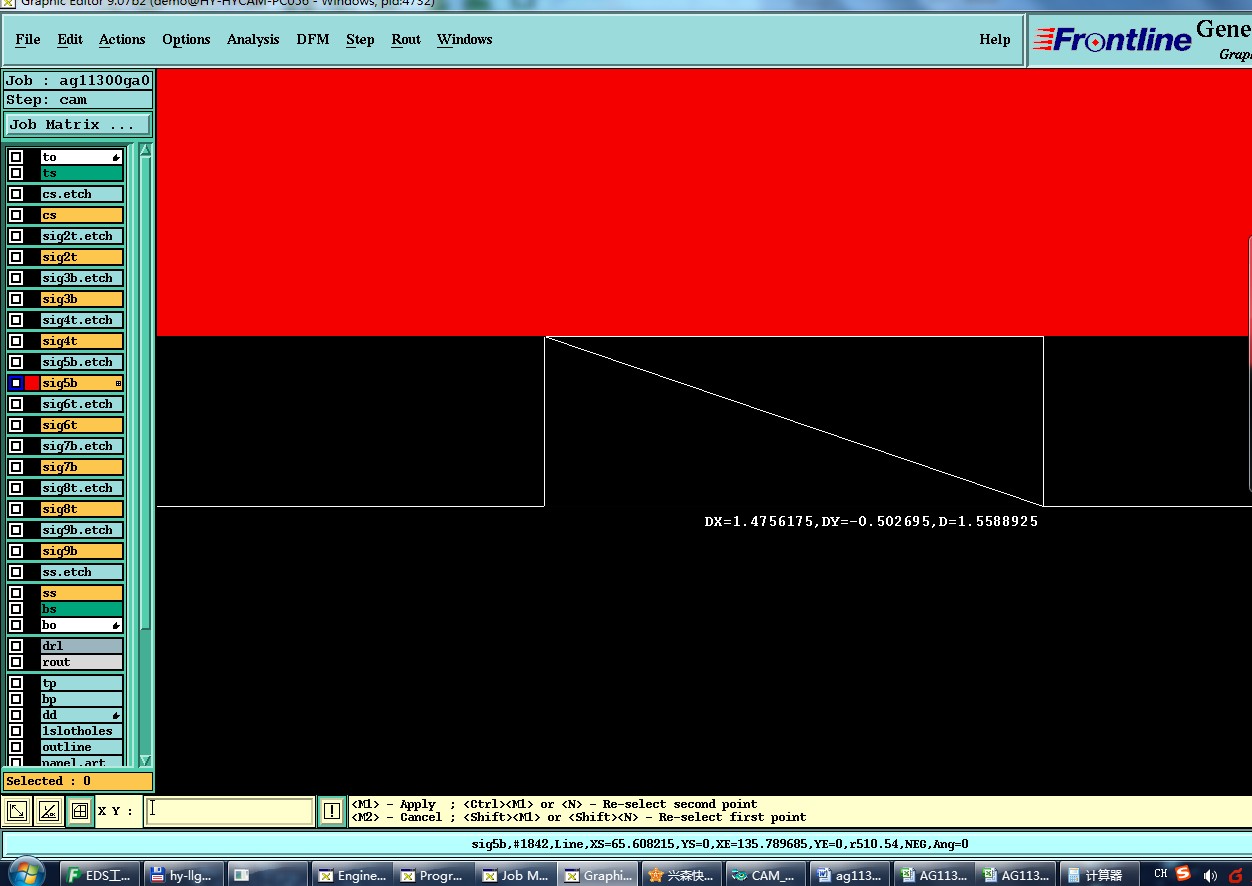
Task: Toggle the checkbox for layer cs.etch
Action: click(16, 194)
